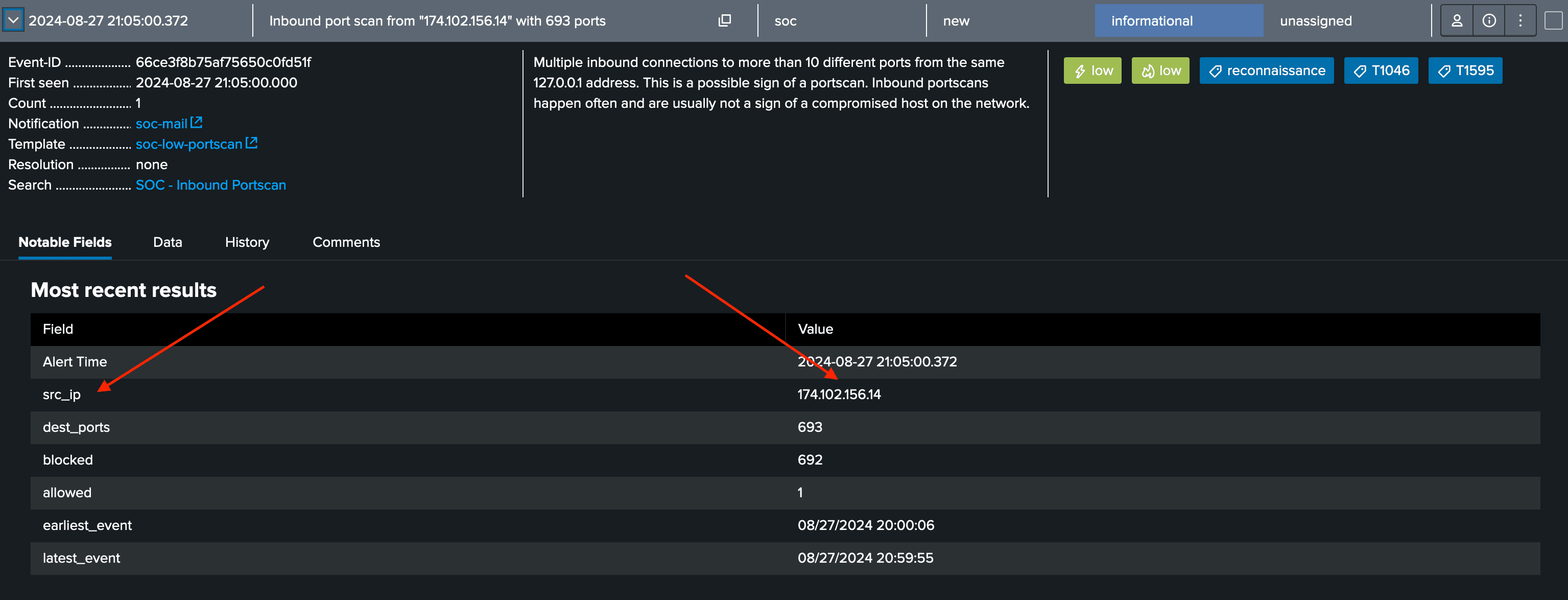The height and width of the screenshot is (600, 1568).
Task: Open soc-low-portscan external link icon
Action: [x=251, y=143]
